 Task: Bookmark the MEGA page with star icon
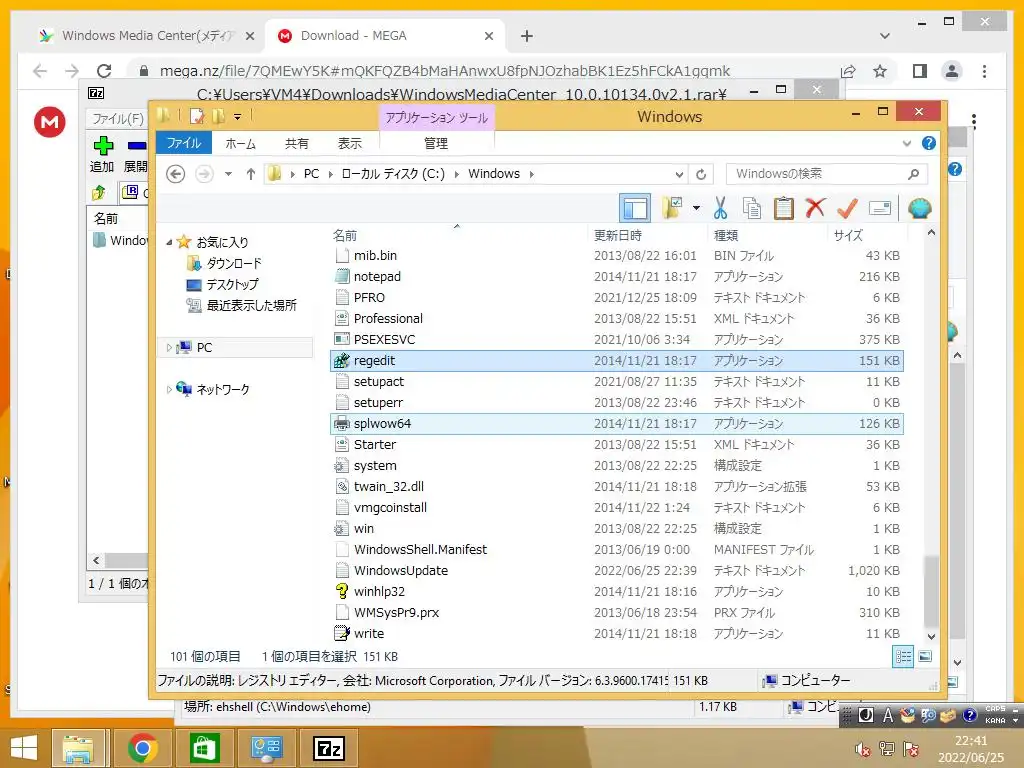(x=880, y=71)
